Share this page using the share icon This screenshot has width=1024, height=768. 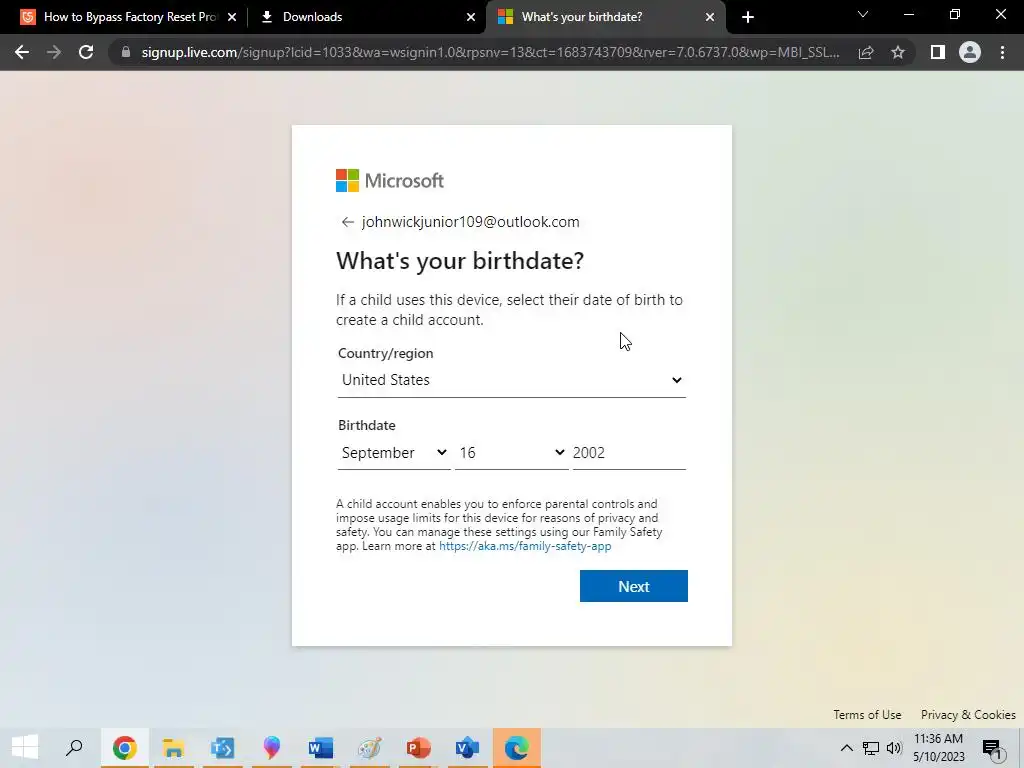click(866, 52)
